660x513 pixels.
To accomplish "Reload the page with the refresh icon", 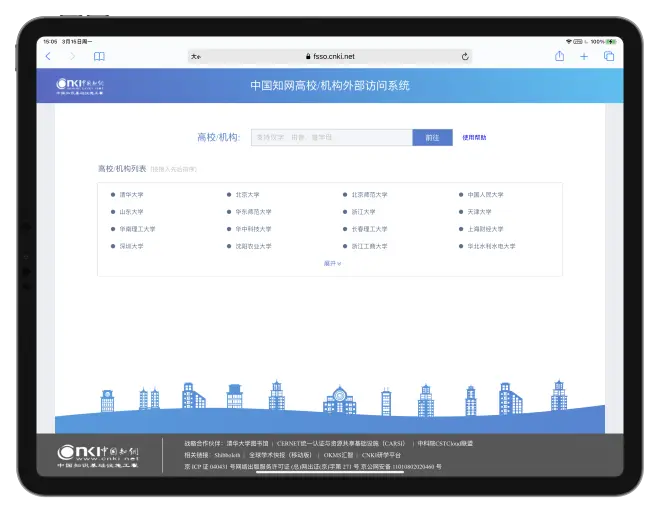I will [465, 56].
